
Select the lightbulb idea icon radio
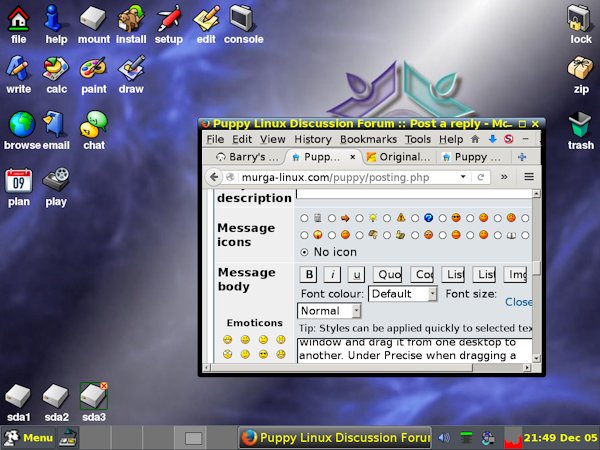[359, 218]
